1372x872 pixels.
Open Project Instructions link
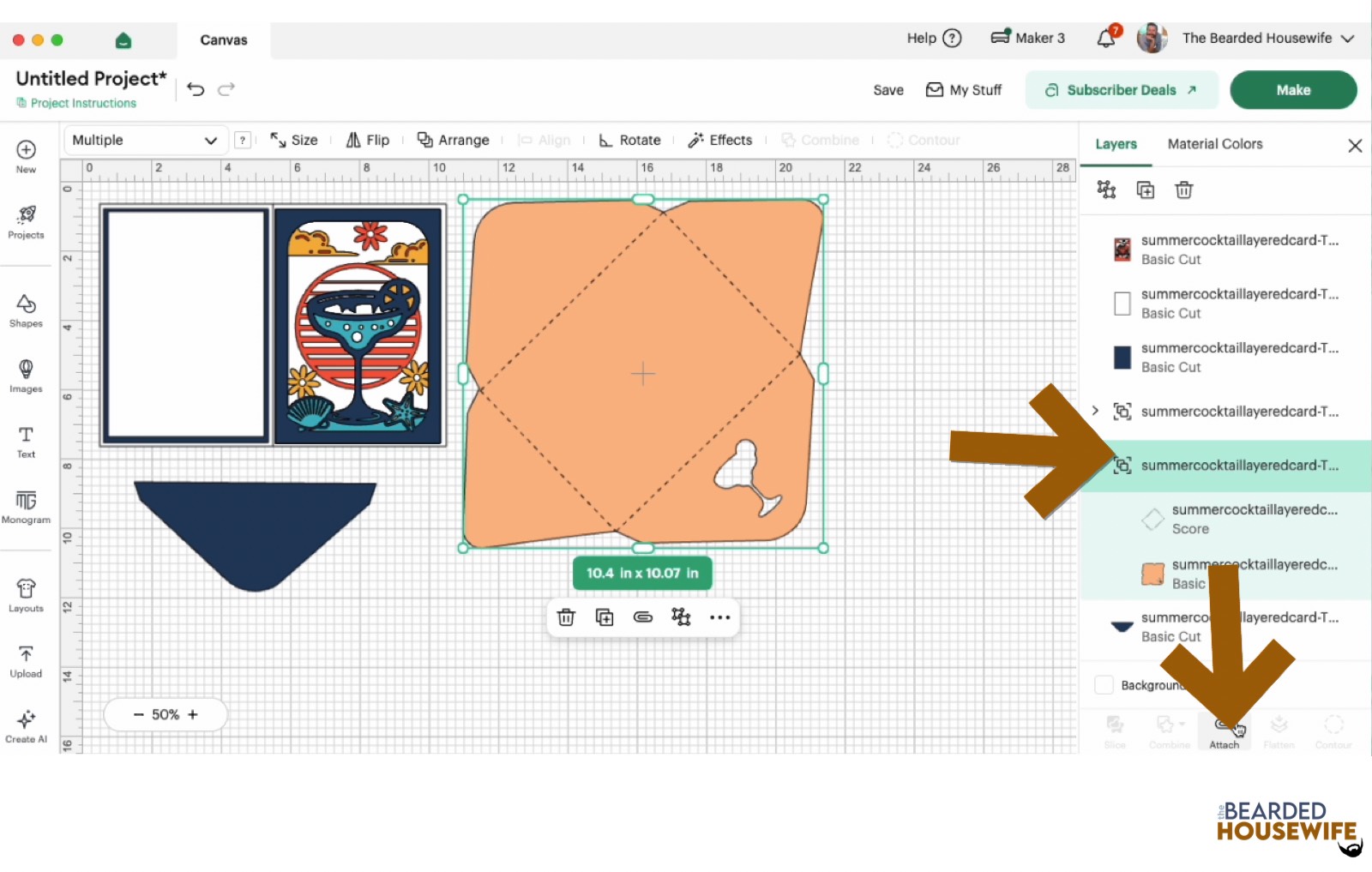pos(76,103)
